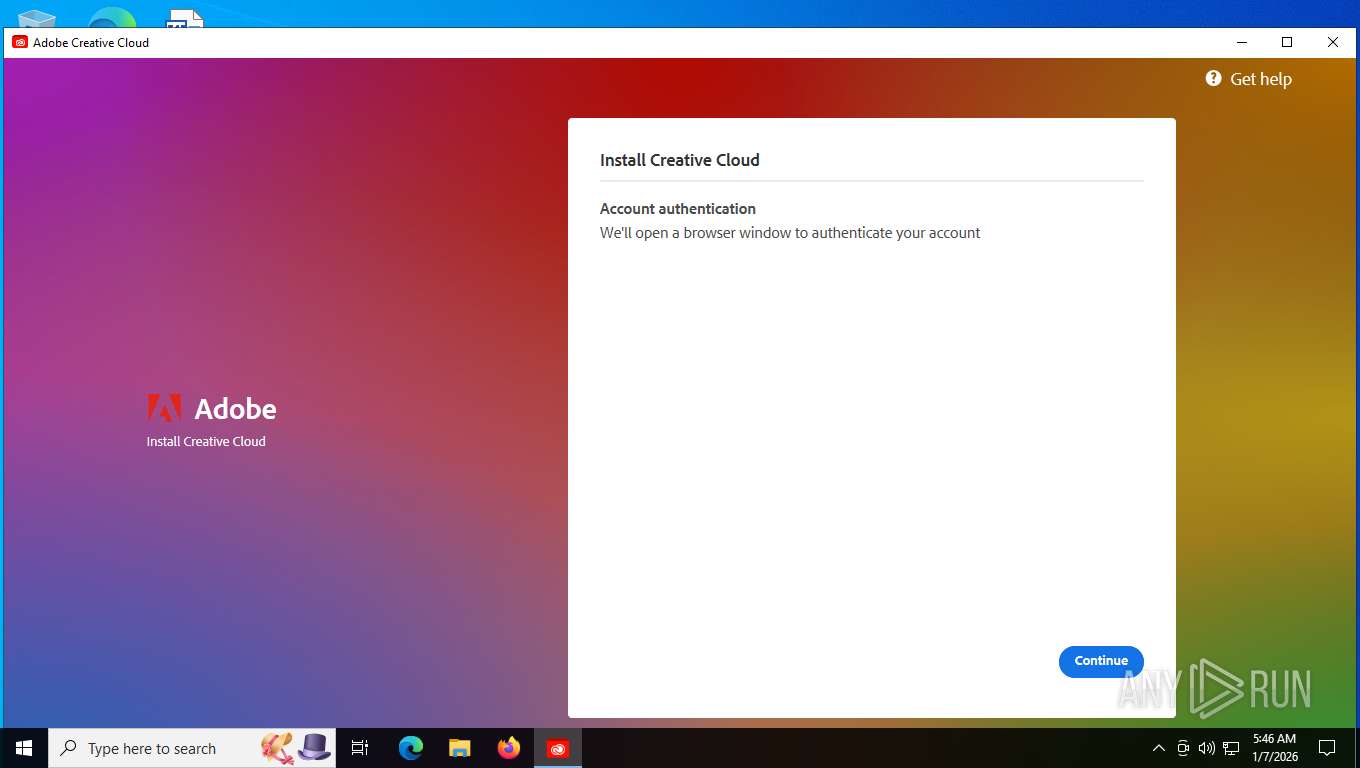The image size is (1360, 768).
Task: Click the Account authentication label
Action: click(678, 209)
